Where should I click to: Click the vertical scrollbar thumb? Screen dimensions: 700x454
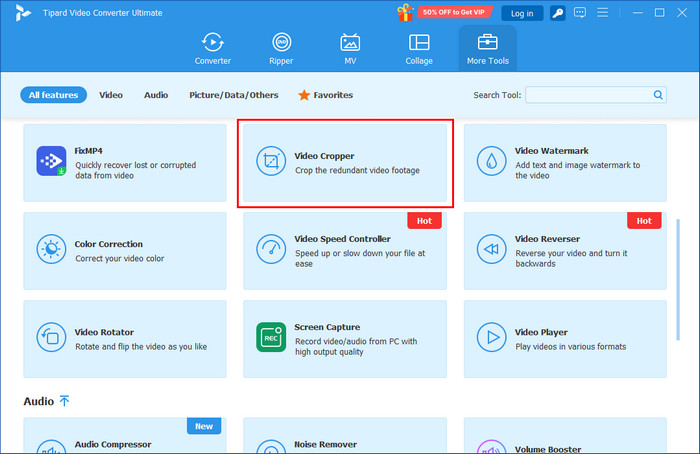[x=678, y=279]
